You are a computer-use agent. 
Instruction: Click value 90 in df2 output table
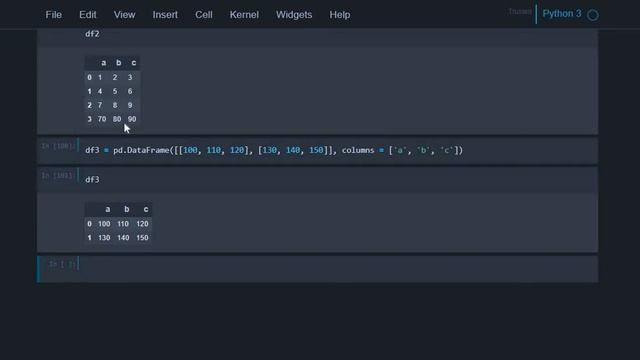pyautogui.click(x=132, y=119)
